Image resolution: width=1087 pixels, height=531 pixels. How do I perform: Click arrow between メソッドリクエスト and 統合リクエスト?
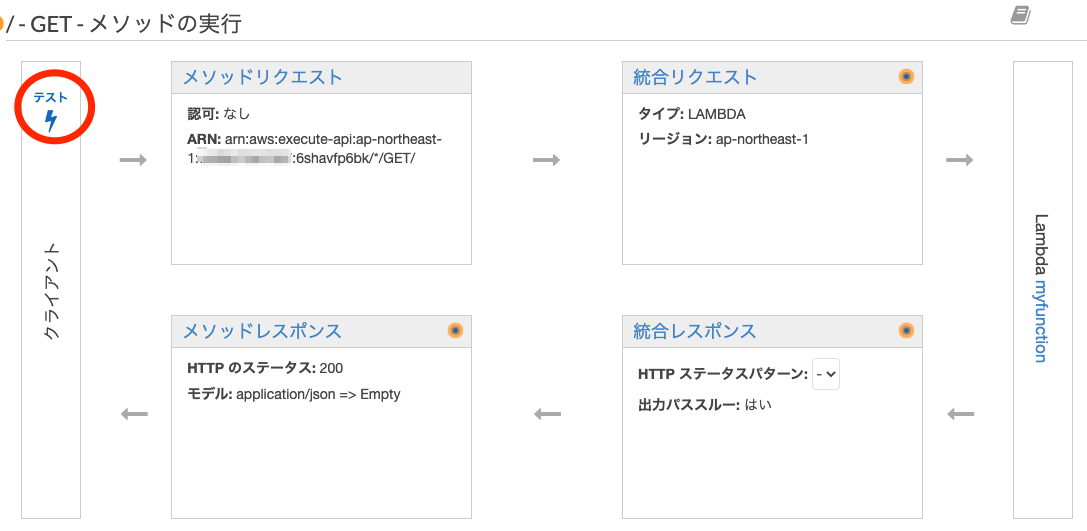tap(546, 160)
